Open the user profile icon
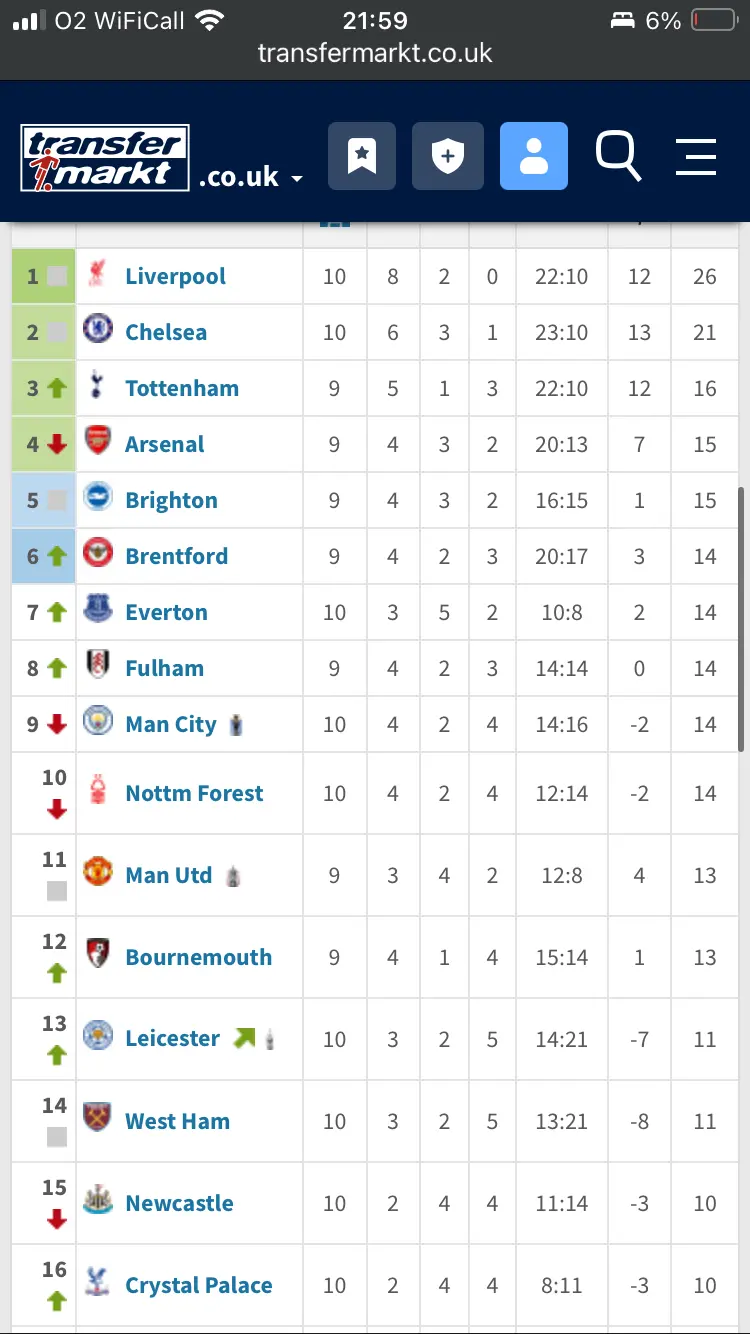Image resolution: width=750 pixels, height=1334 pixels. coord(534,156)
